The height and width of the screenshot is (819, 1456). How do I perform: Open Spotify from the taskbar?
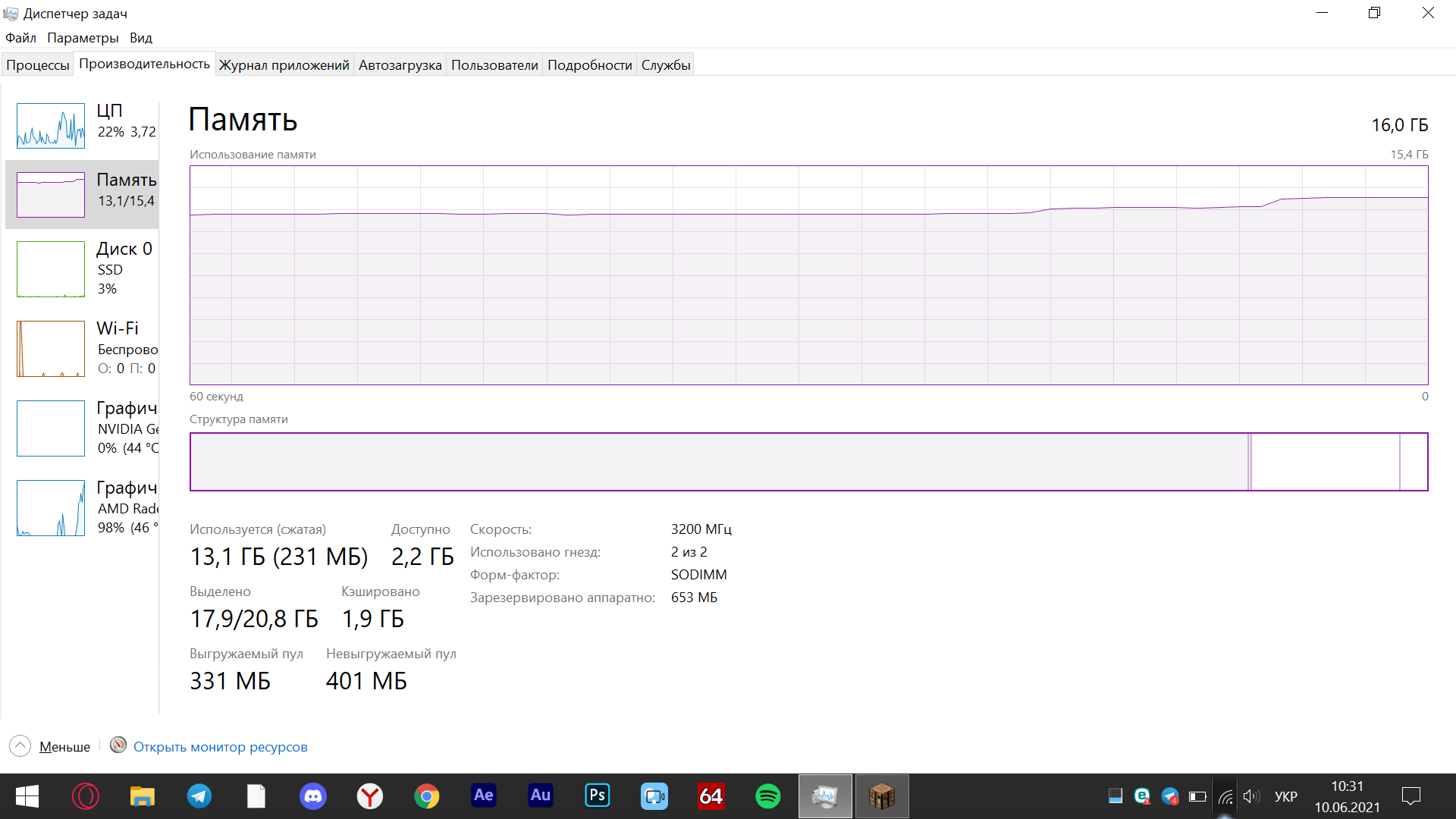click(x=767, y=796)
